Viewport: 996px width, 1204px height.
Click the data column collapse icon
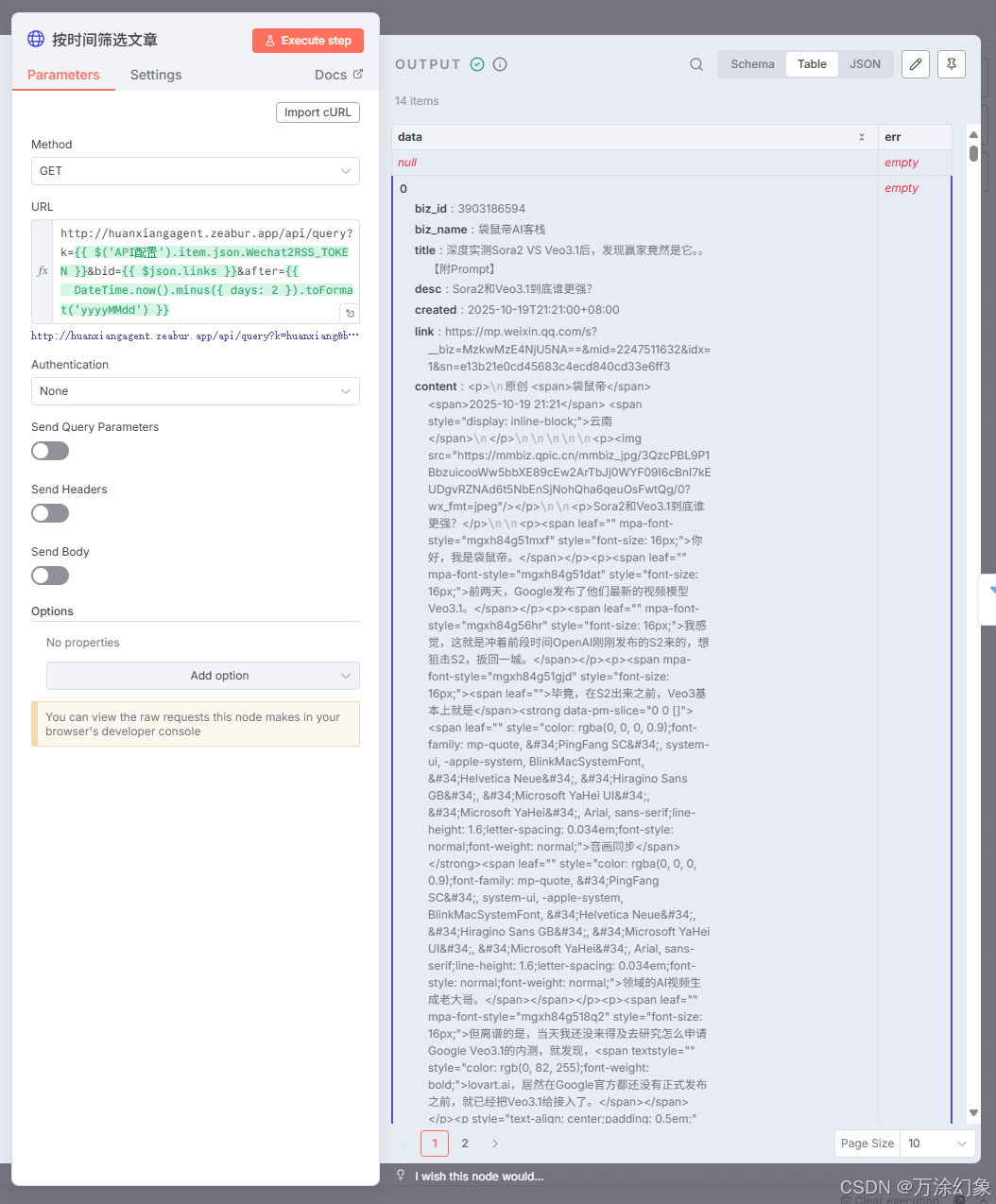pyautogui.click(x=862, y=137)
